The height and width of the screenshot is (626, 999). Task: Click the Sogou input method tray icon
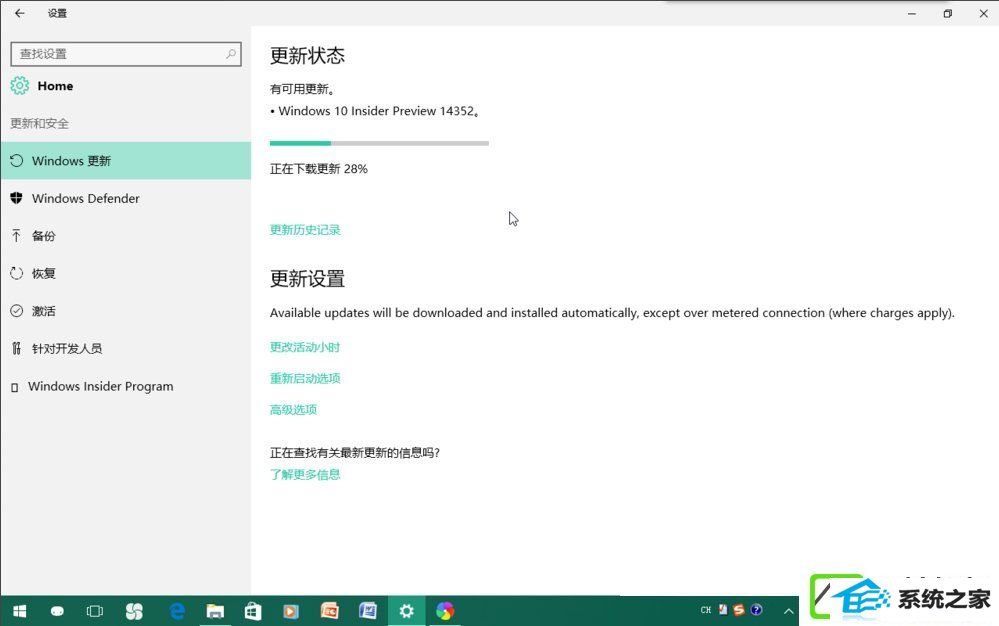(x=739, y=610)
